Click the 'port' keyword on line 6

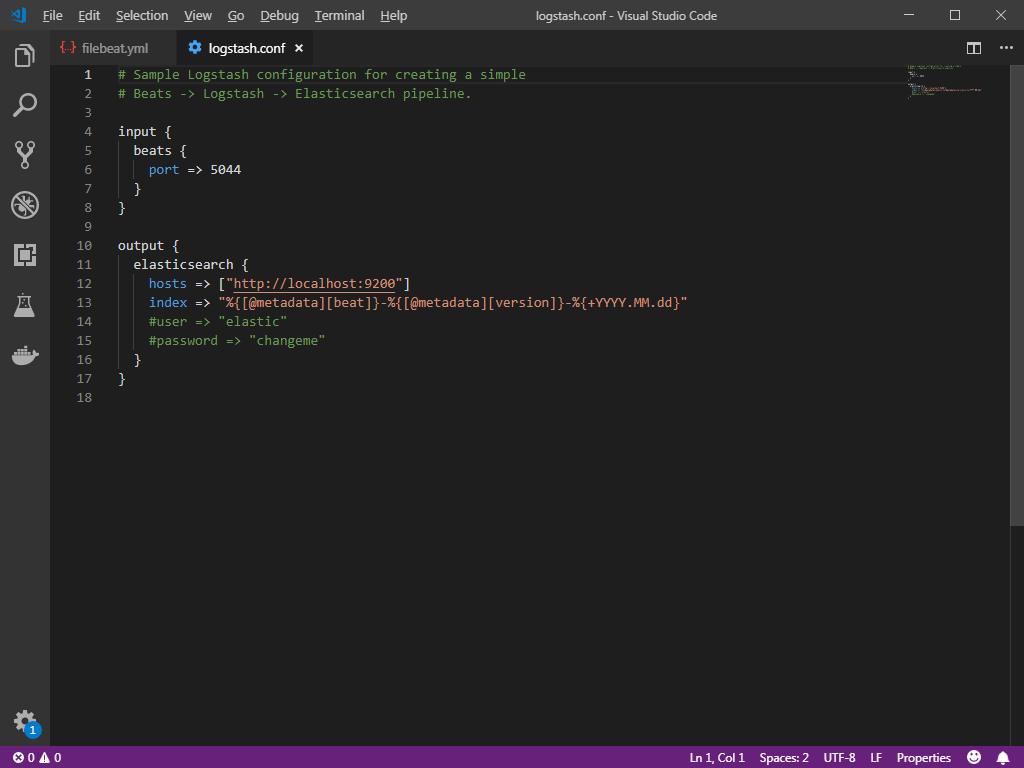click(x=163, y=170)
